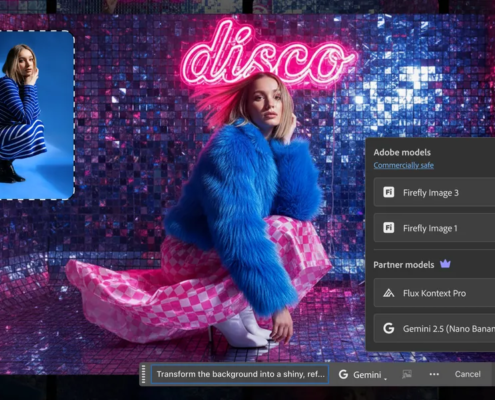Screen dimensions: 495x400
Task: Choose Flux Kontext Pro partner model
Action: [434, 293]
